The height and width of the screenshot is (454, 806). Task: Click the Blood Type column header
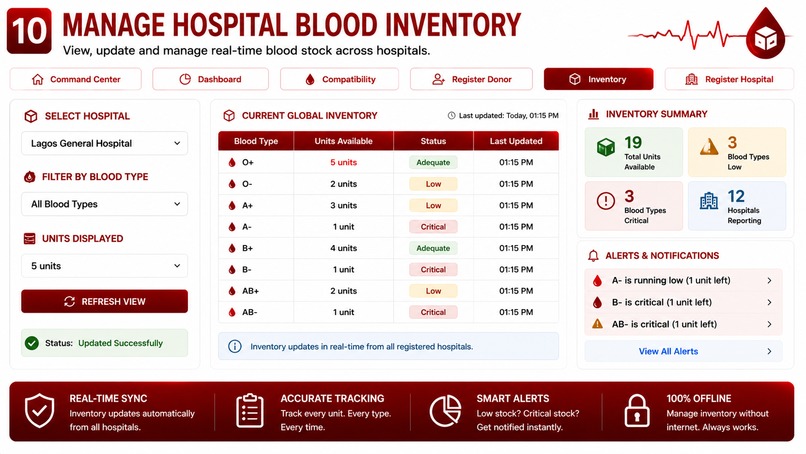click(x=256, y=141)
